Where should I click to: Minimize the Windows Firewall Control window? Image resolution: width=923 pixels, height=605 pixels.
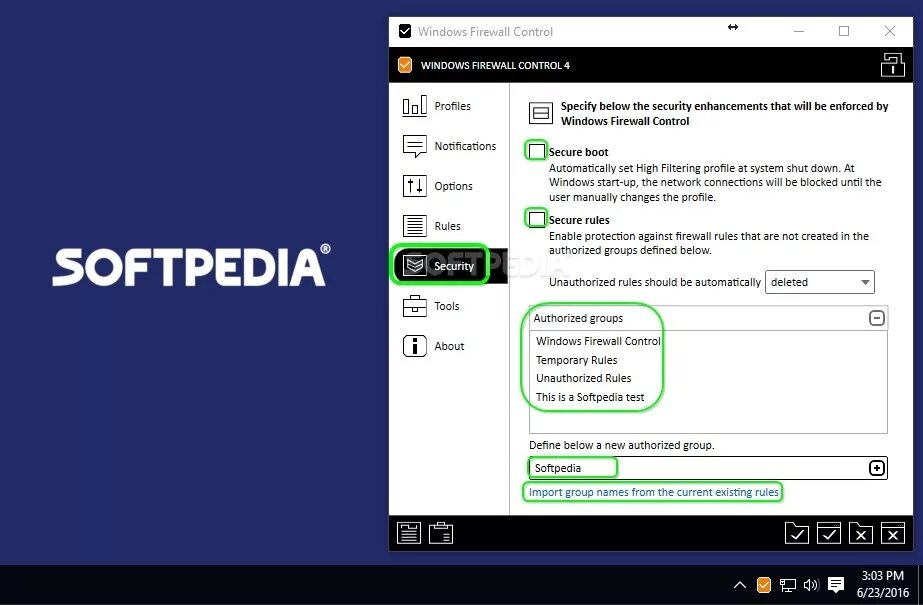pos(799,31)
